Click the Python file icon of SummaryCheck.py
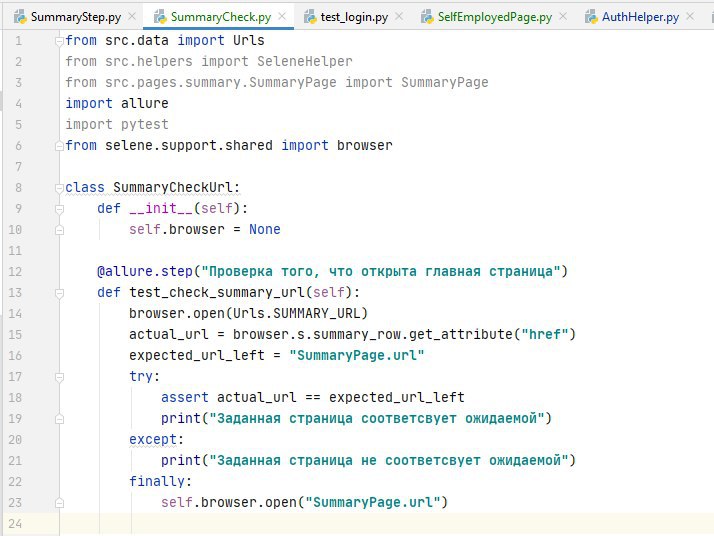The width and height of the screenshot is (714, 536). point(160,17)
